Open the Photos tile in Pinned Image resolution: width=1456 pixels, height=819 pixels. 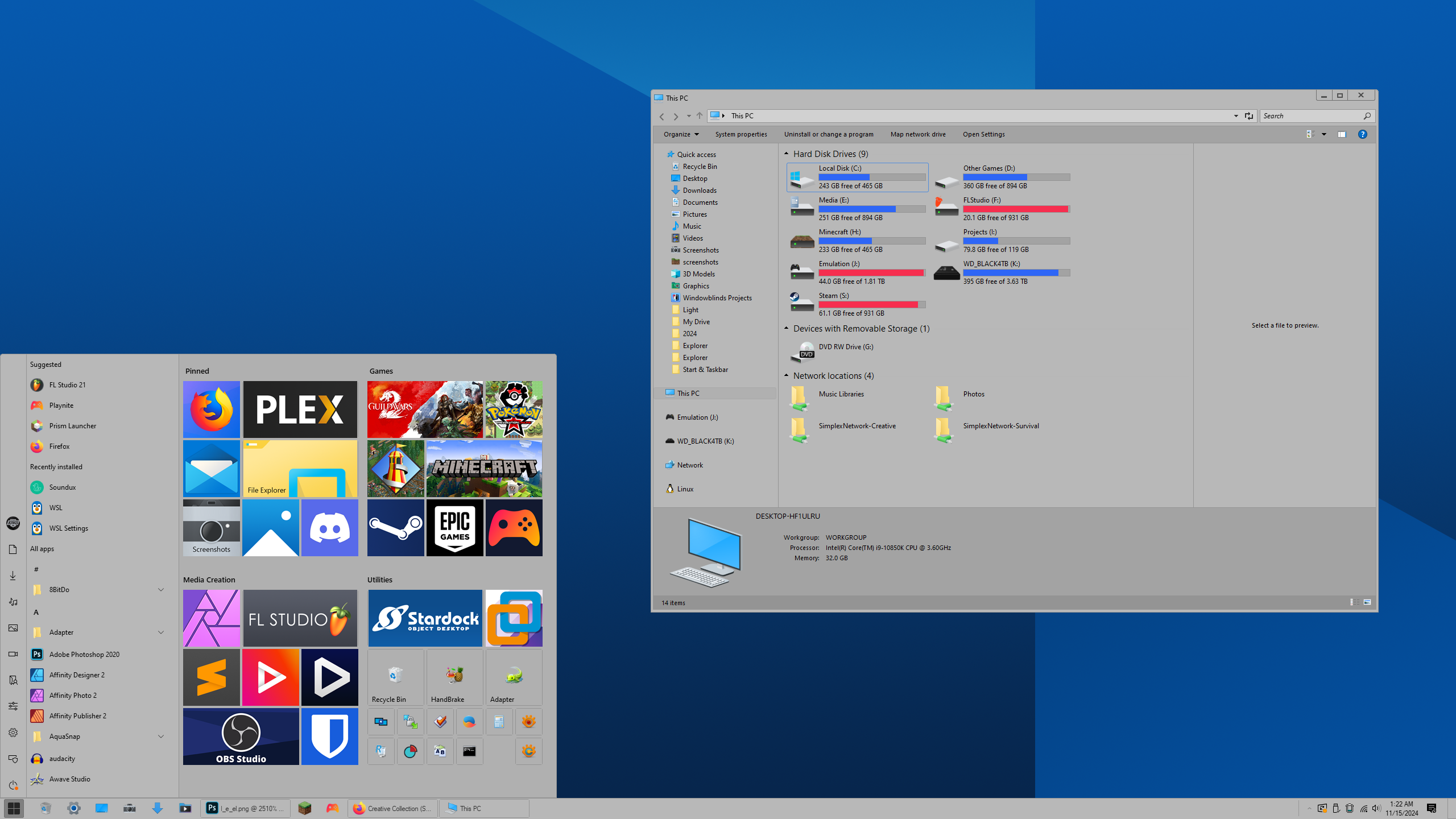point(271,528)
